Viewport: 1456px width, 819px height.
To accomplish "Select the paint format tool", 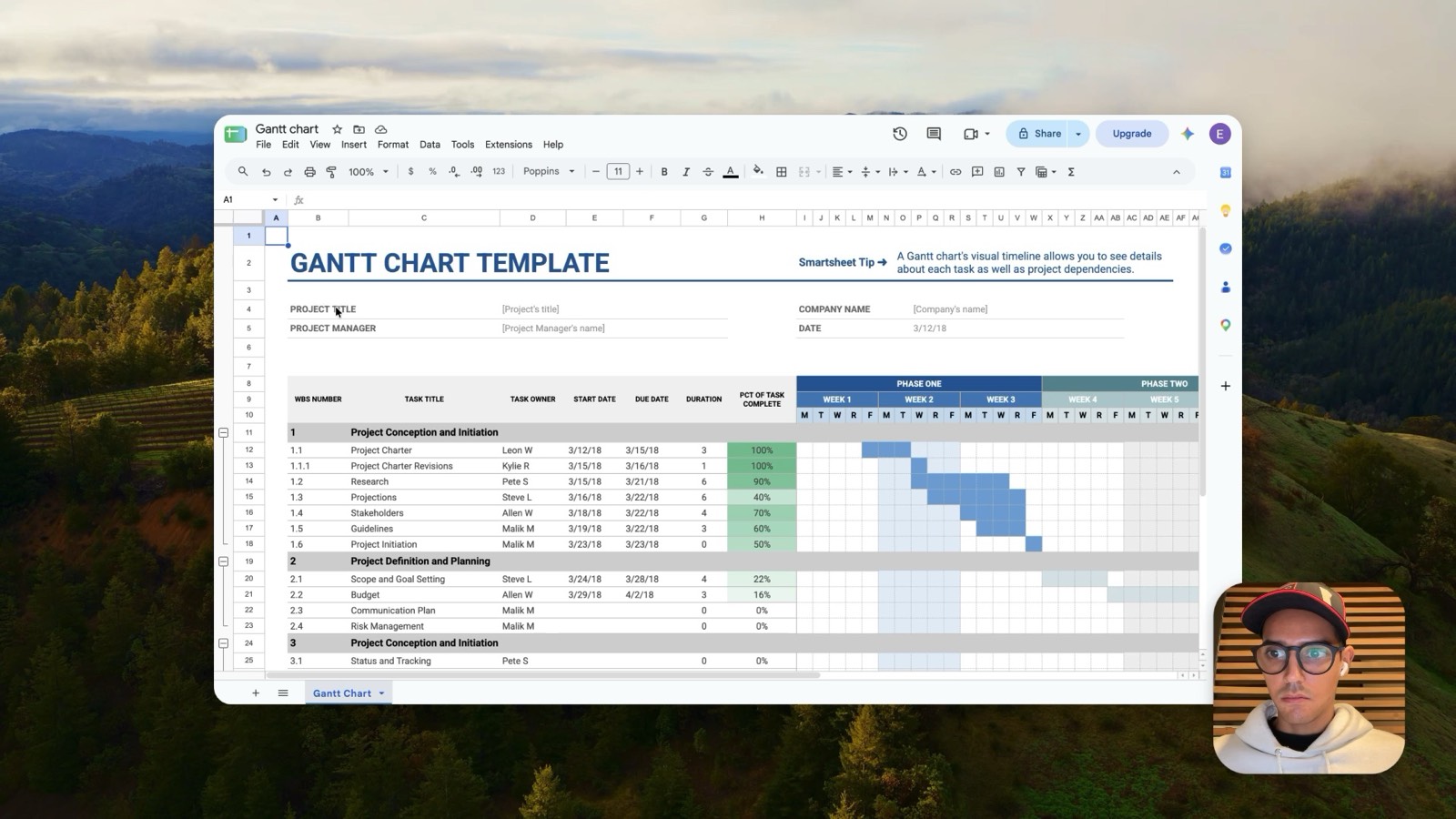I will tap(331, 171).
